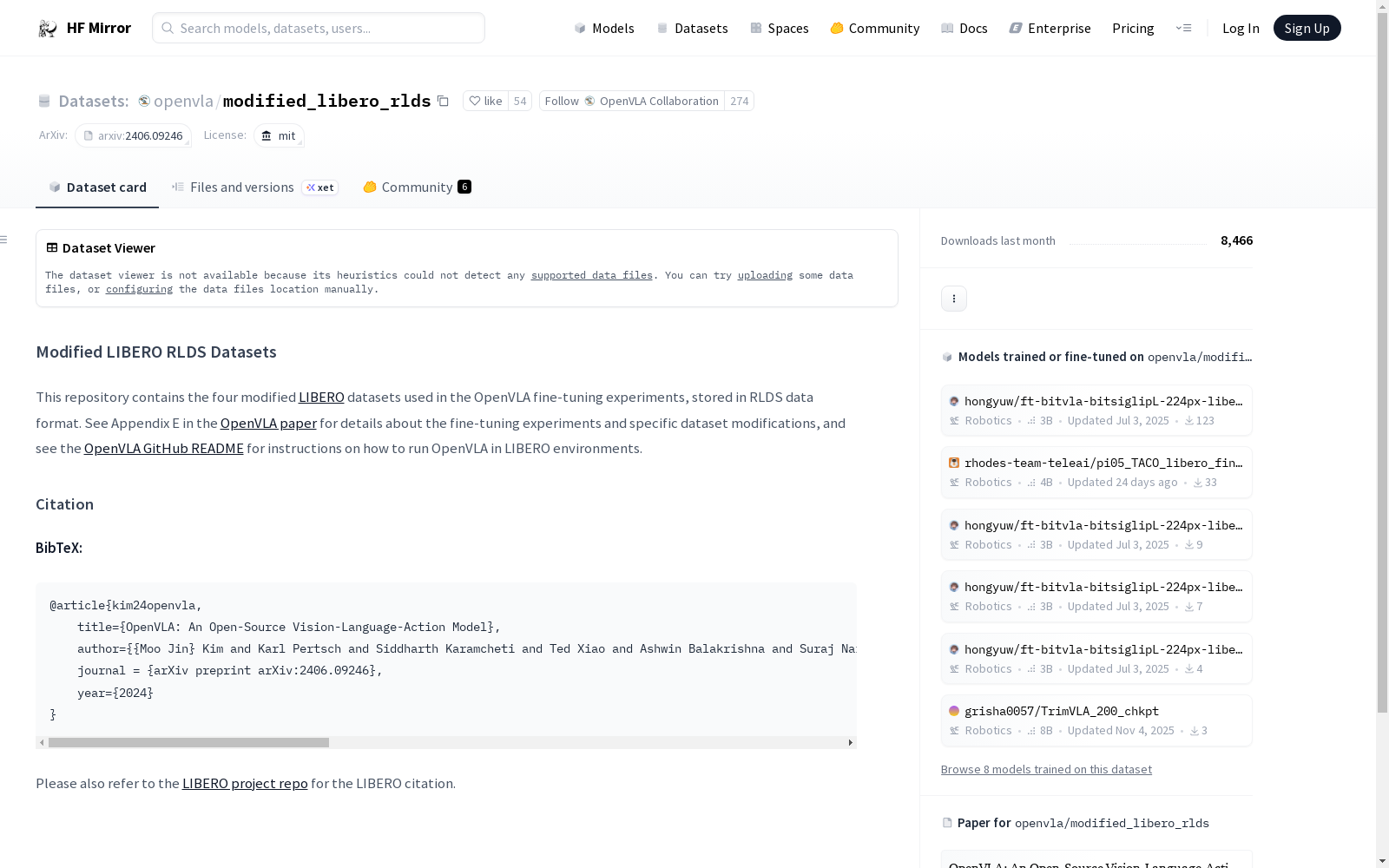Open Models in the top navigation
This screenshot has width=1389, height=868.
tap(604, 28)
